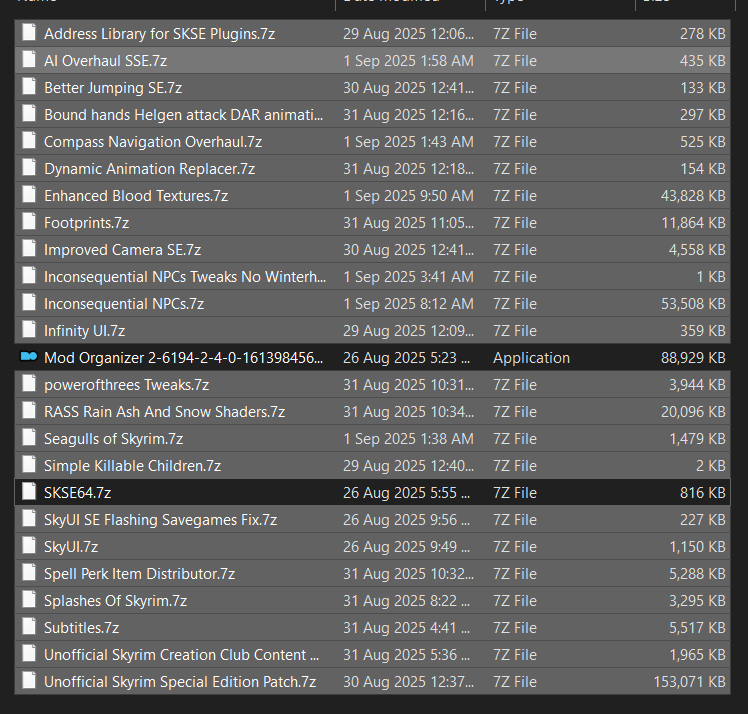The height and width of the screenshot is (714, 748).
Task: Select the name Mod Organizer 2-6194-2-4-0-161398456...
Action: (x=184, y=358)
